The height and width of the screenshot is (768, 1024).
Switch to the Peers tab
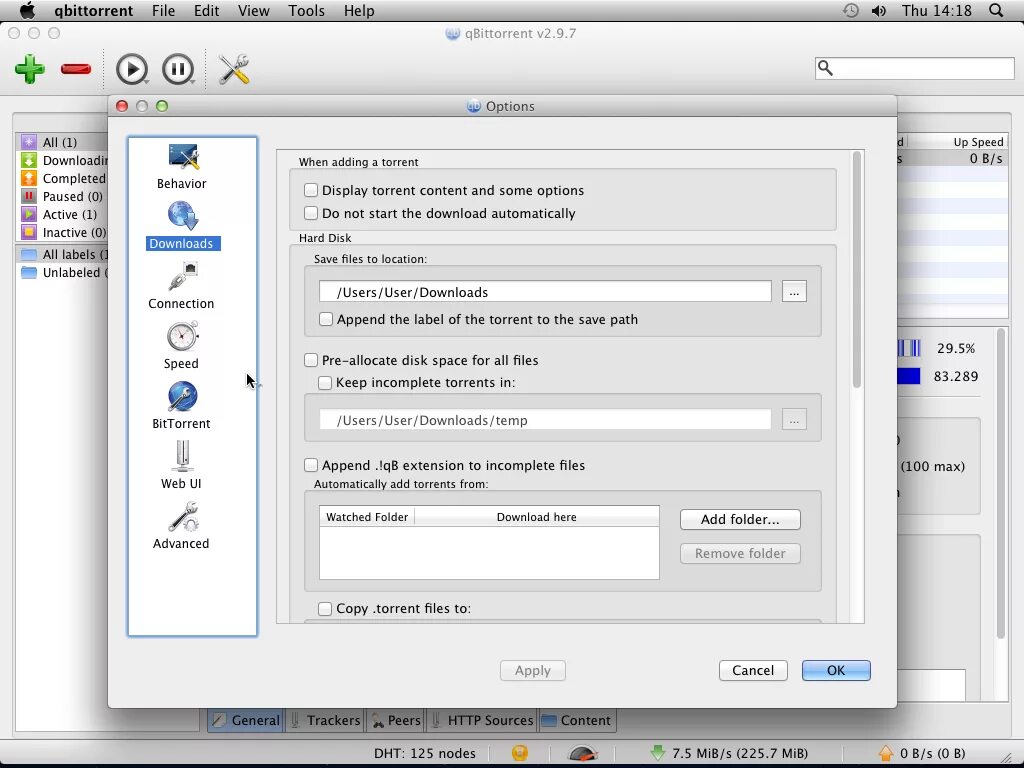tap(396, 720)
